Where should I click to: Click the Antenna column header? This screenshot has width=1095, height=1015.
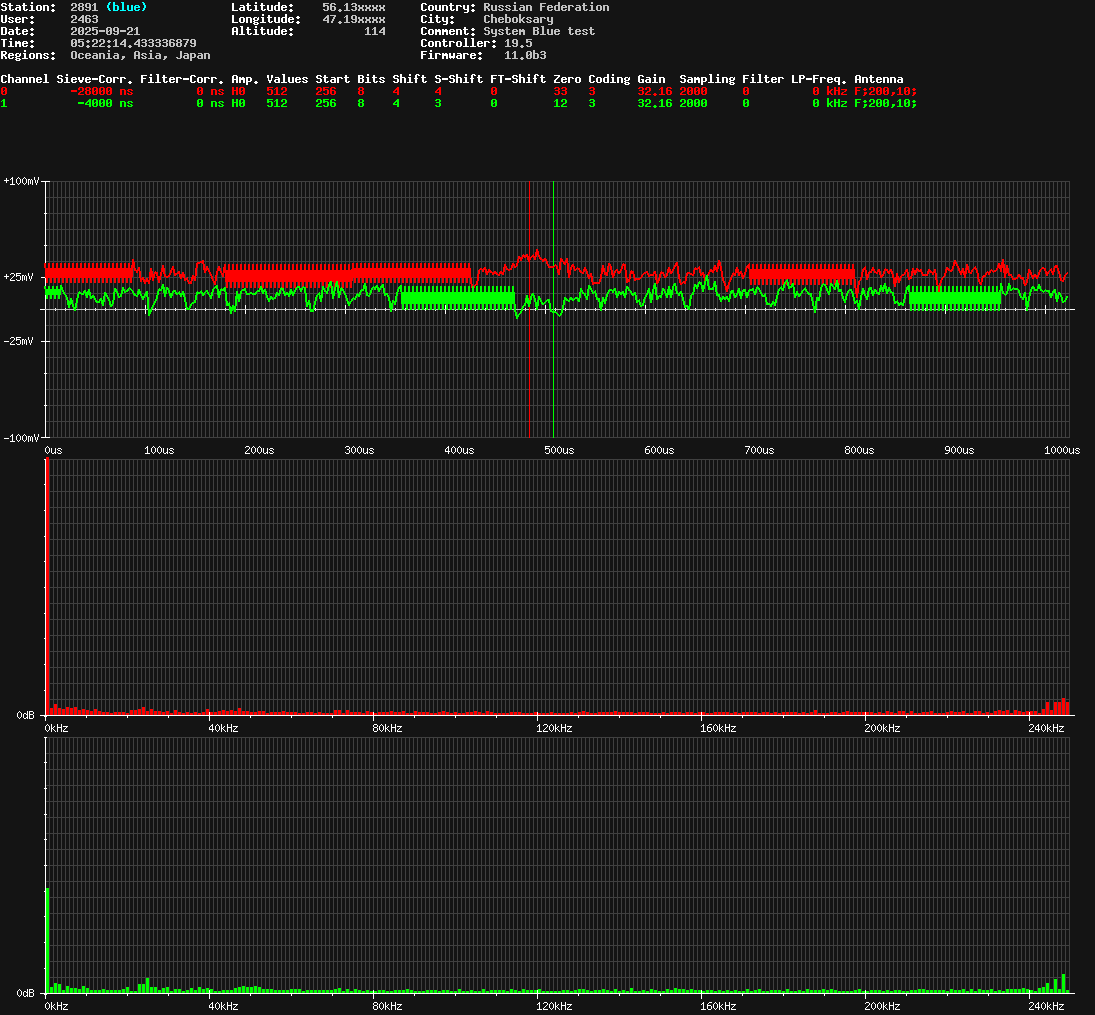tap(878, 79)
